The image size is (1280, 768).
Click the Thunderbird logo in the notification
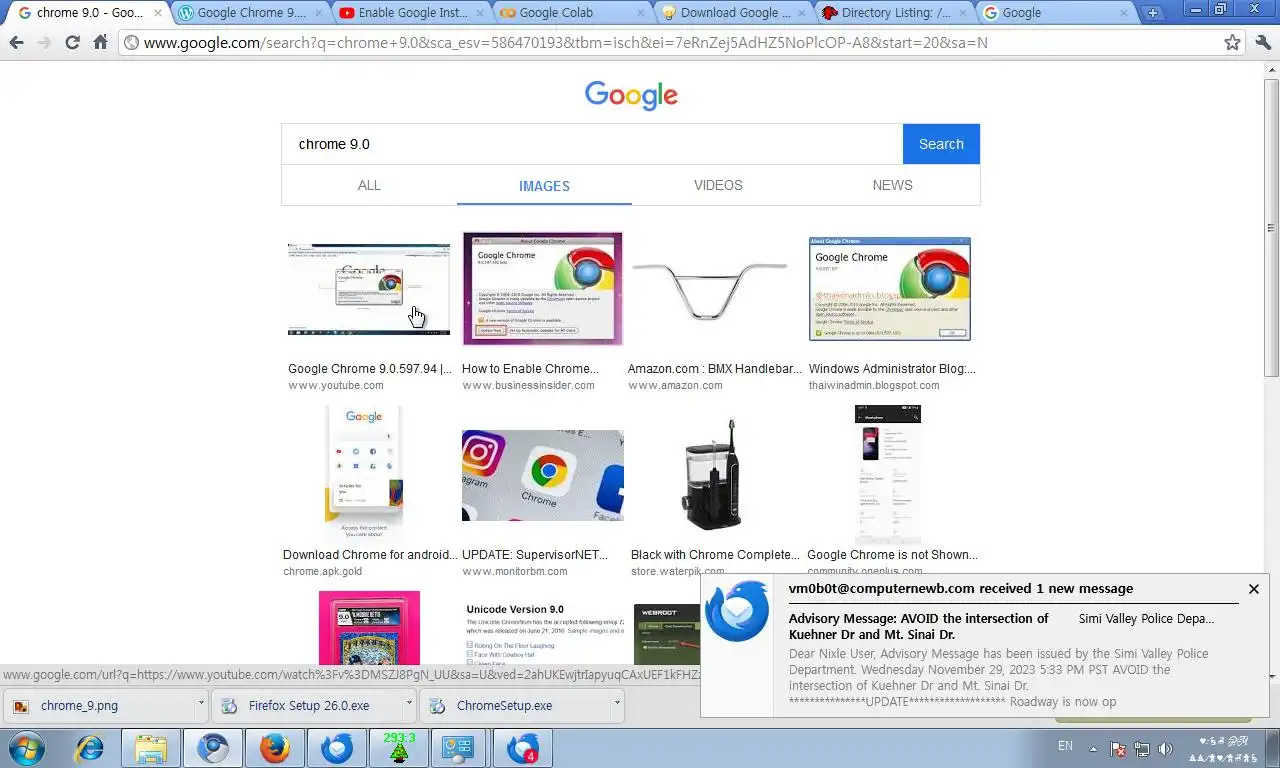(737, 610)
